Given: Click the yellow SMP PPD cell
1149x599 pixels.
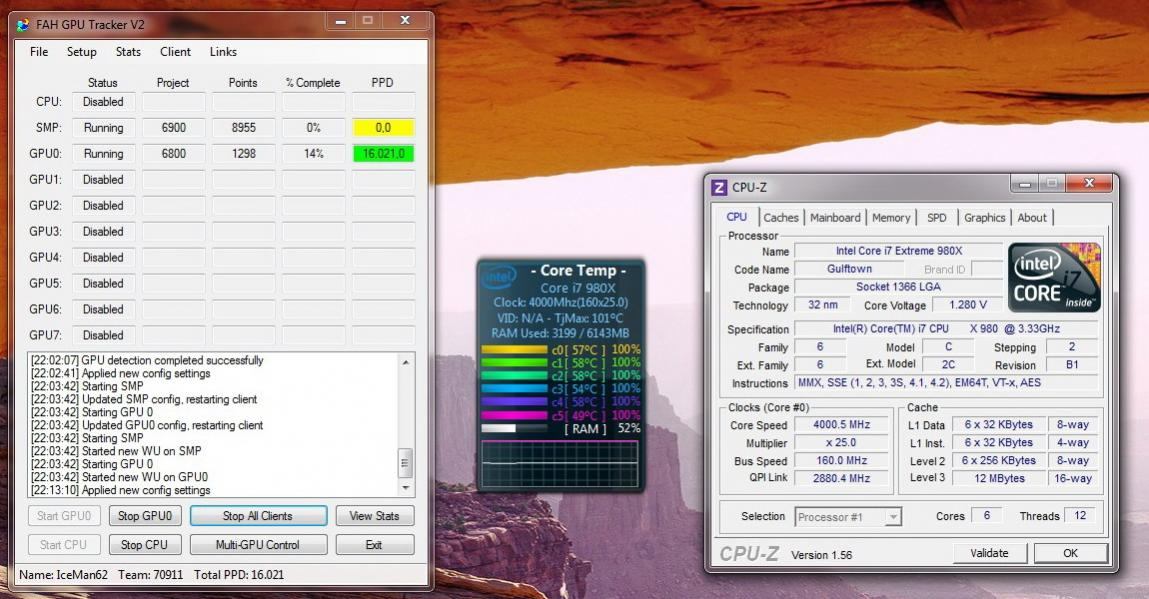Looking at the screenshot, I should (x=383, y=128).
